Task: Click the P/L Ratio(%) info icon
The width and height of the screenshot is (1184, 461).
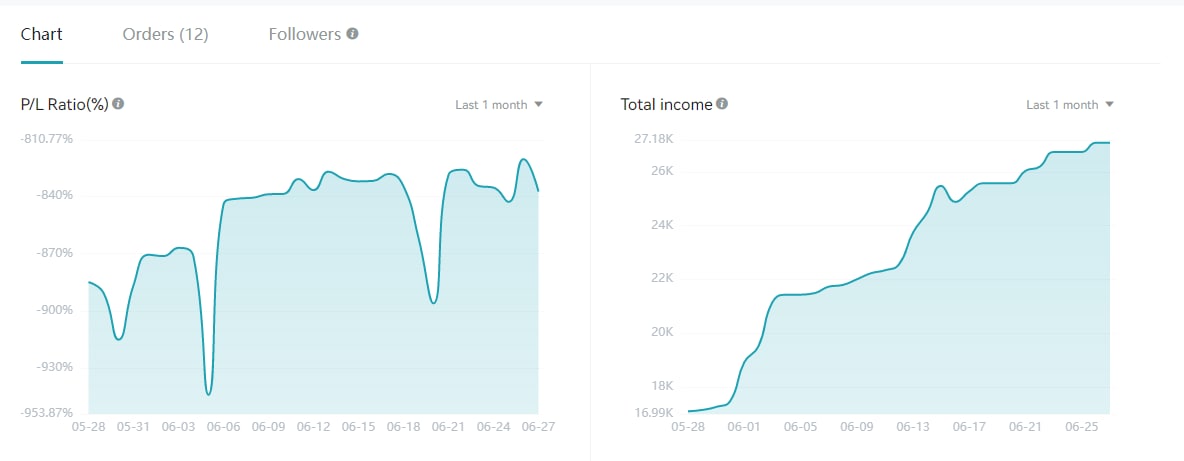Action: [118, 104]
